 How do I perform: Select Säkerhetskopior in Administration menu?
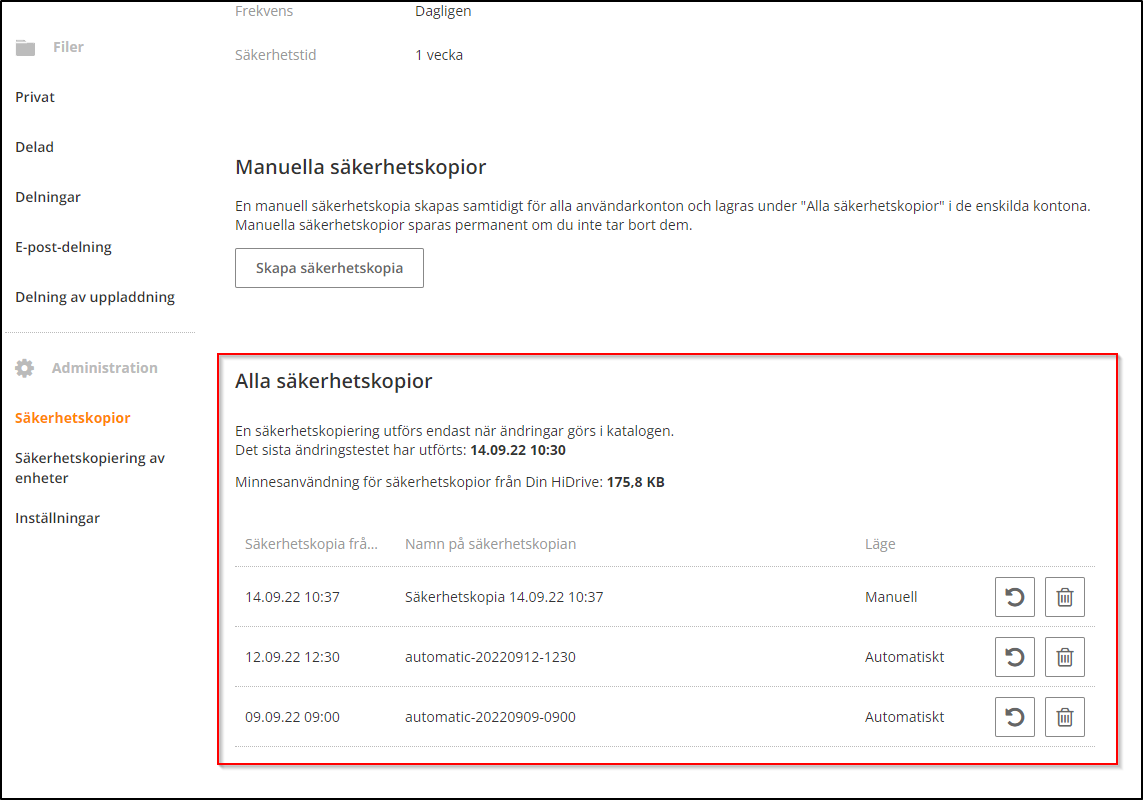(72, 418)
